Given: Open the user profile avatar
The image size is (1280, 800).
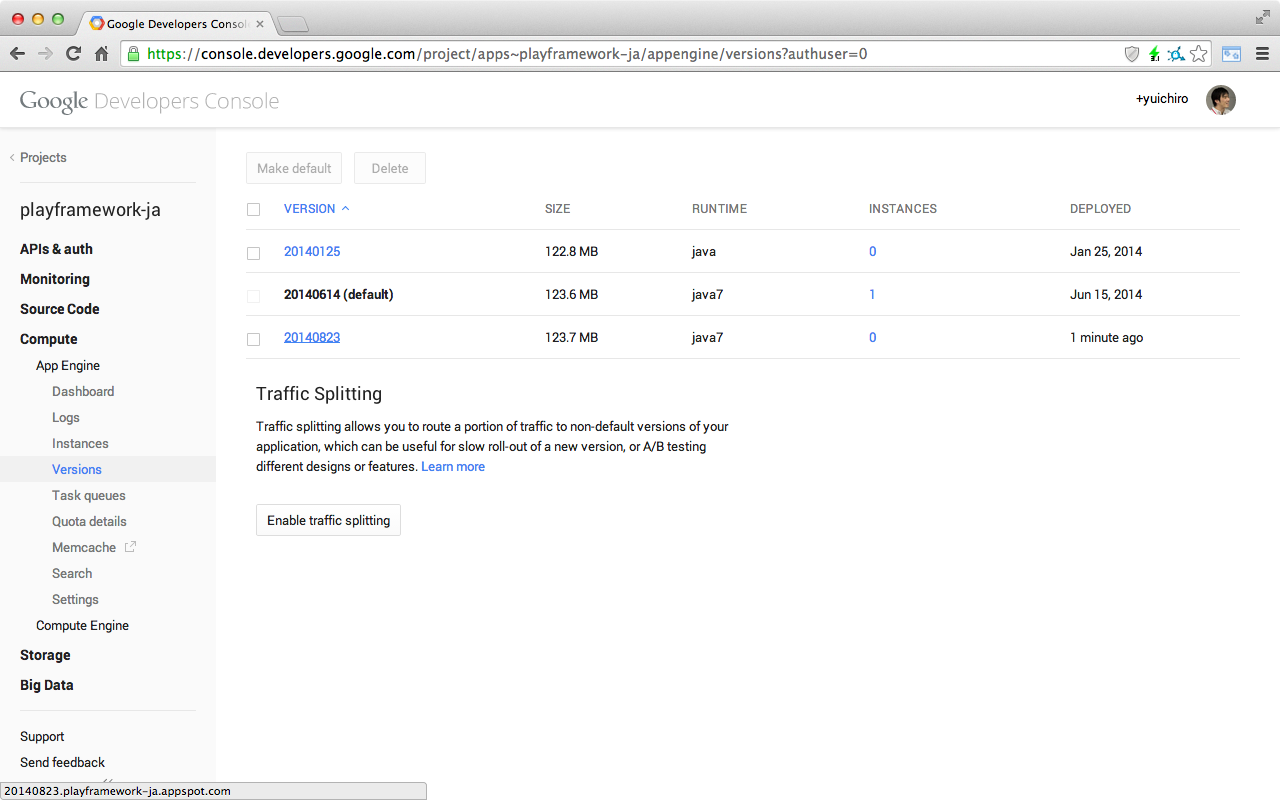Looking at the screenshot, I should coord(1221,100).
